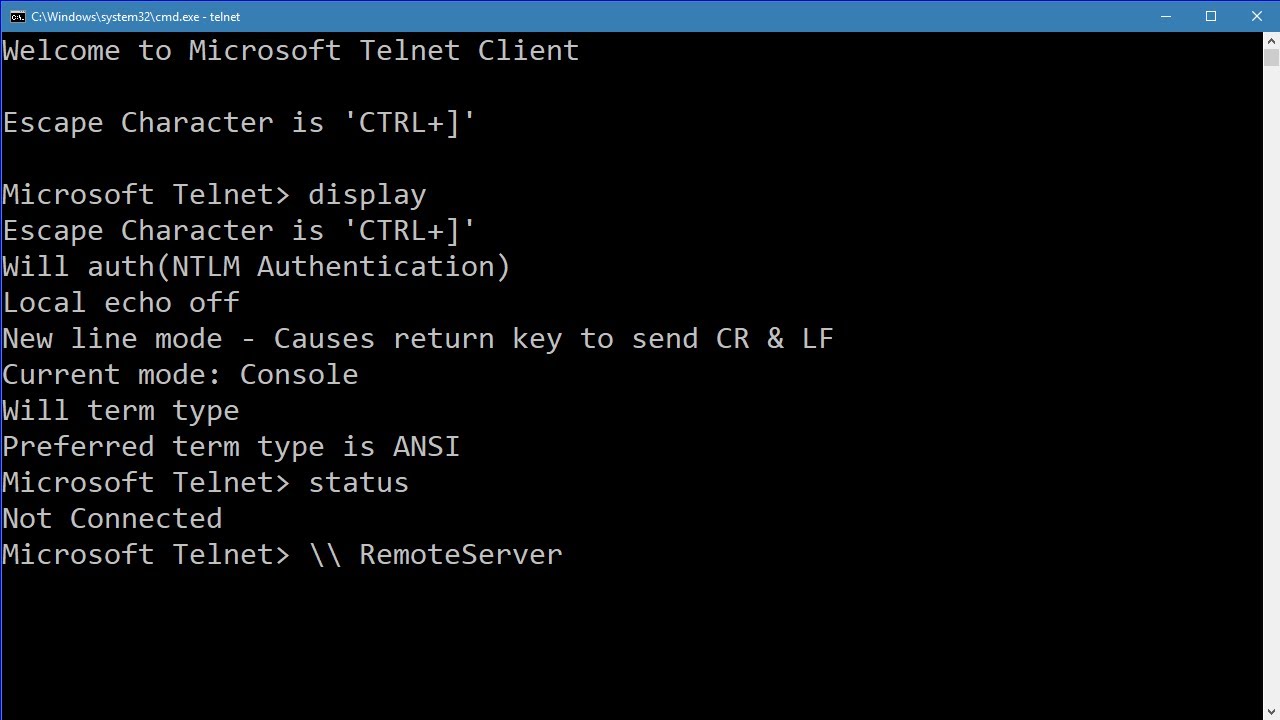Viewport: 1280px width, 720px height.
Task: Click the scrollbar up arrow
Action: (1271, 40)
